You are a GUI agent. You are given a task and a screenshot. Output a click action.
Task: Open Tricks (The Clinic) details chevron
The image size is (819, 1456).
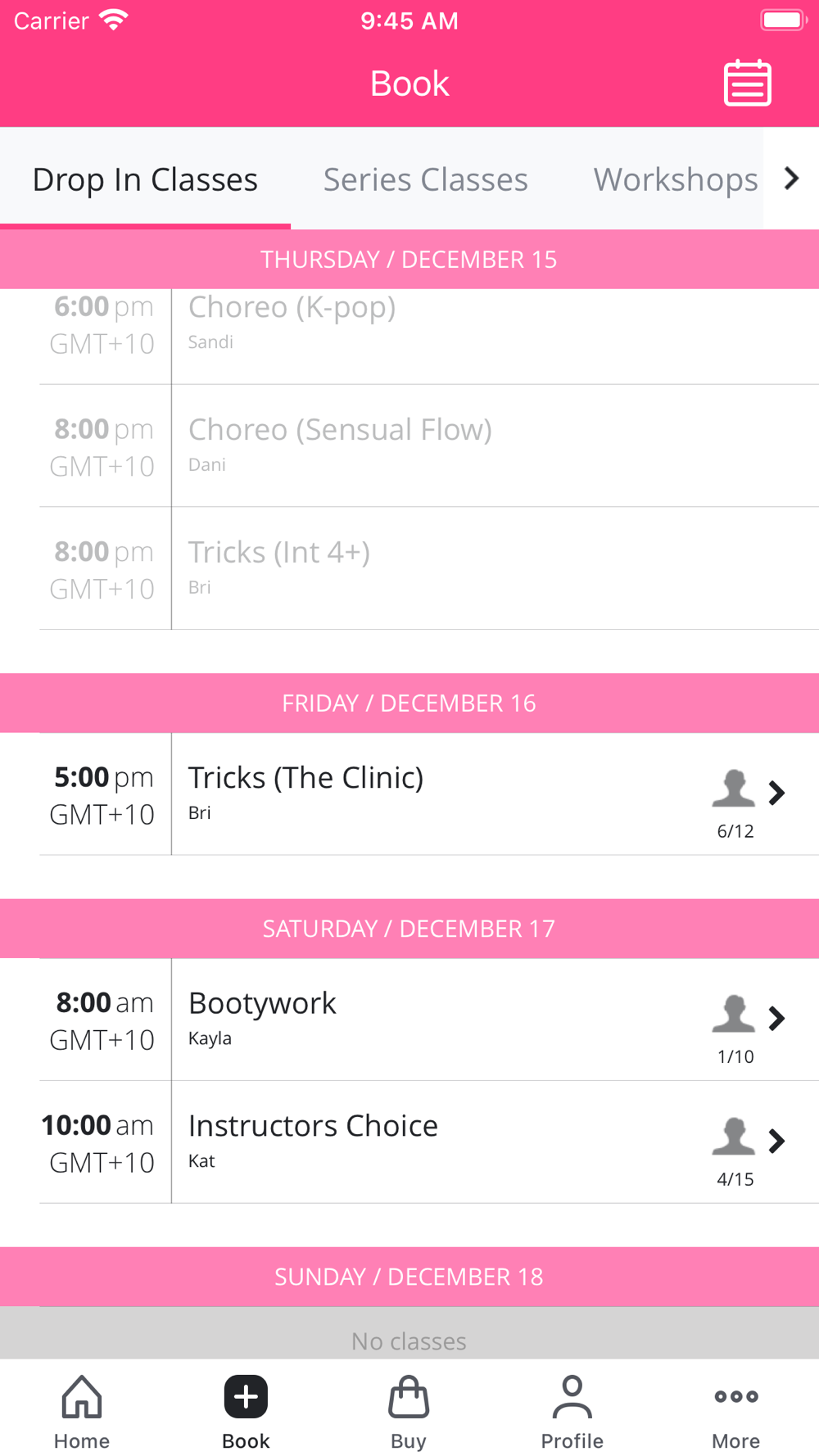777,793
